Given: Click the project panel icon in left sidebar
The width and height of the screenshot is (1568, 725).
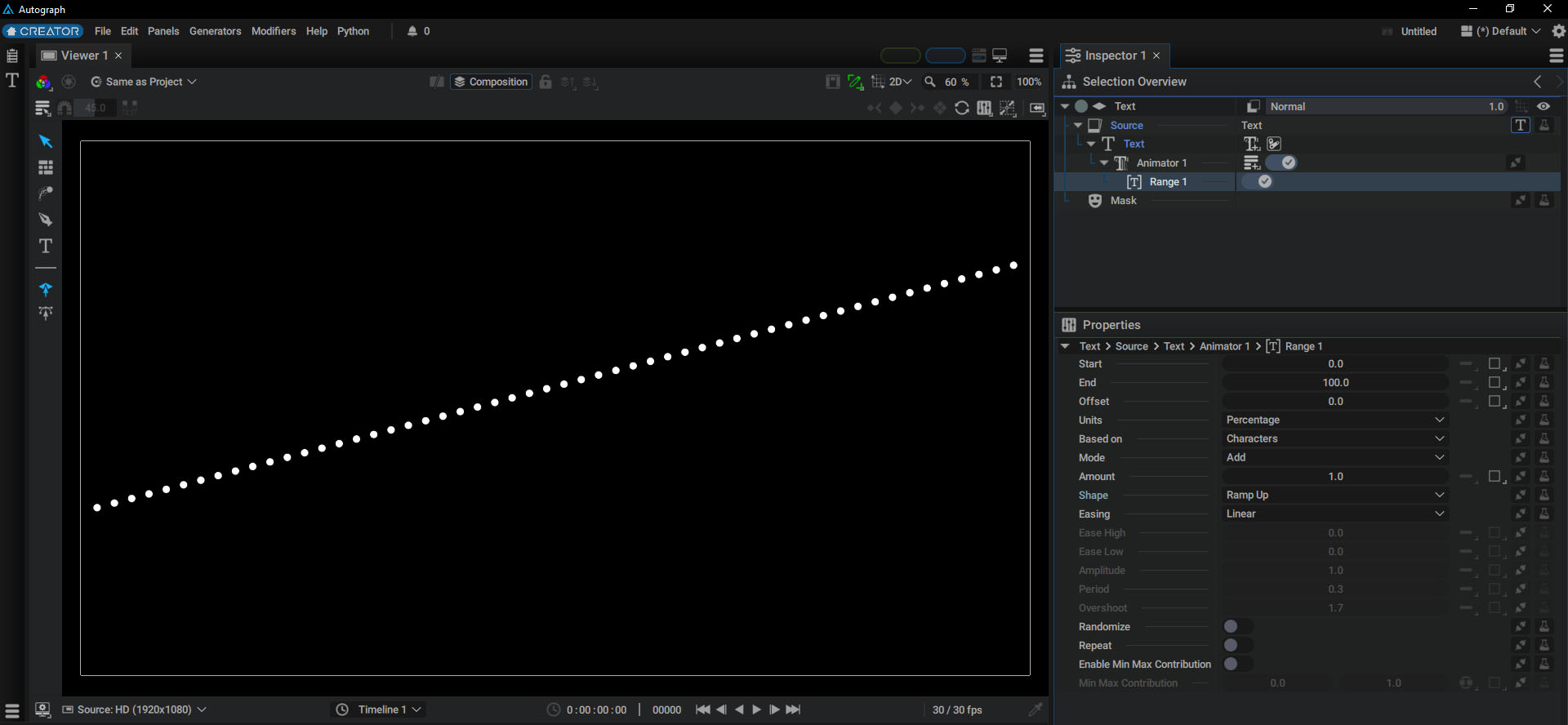Looking at the screenshot, I should [x=12, y=56].
